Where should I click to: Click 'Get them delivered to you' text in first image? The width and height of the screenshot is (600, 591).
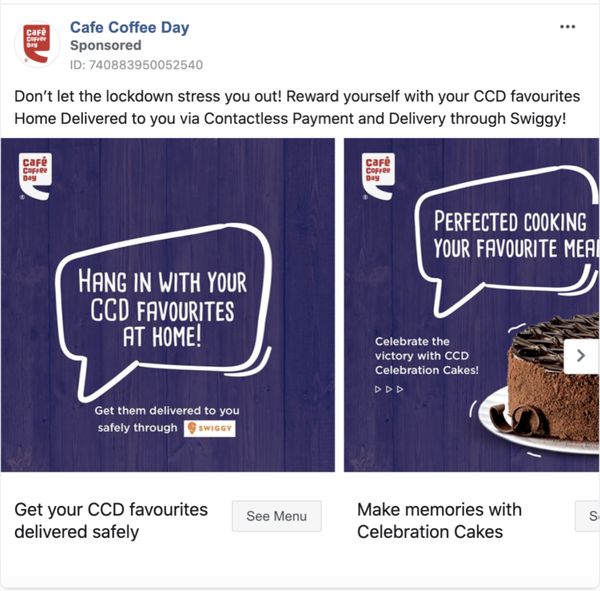click(167, 411)
